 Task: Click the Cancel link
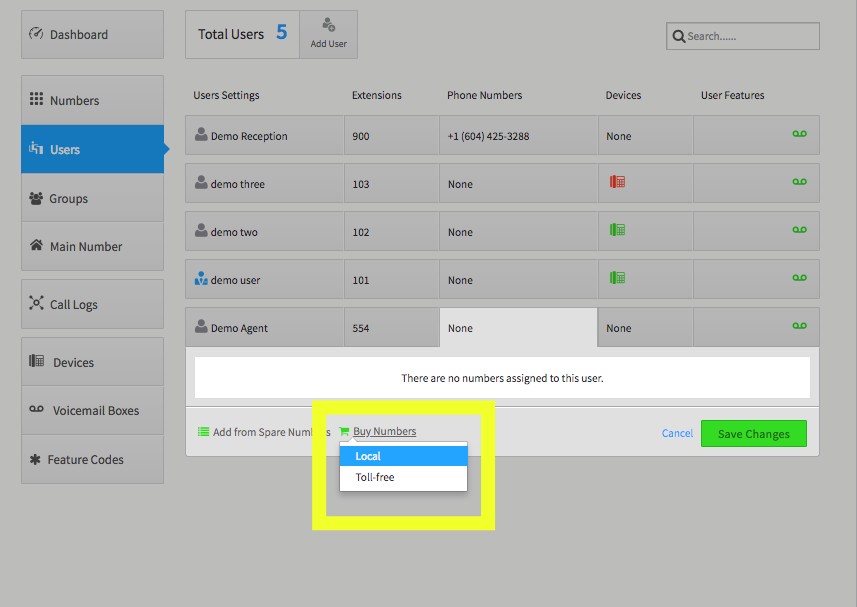click(677, 433)
